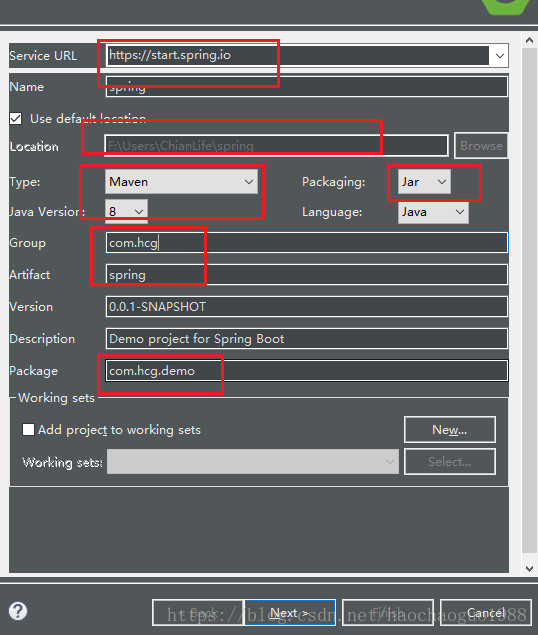Click the Next button

click(x=290, y=613)
